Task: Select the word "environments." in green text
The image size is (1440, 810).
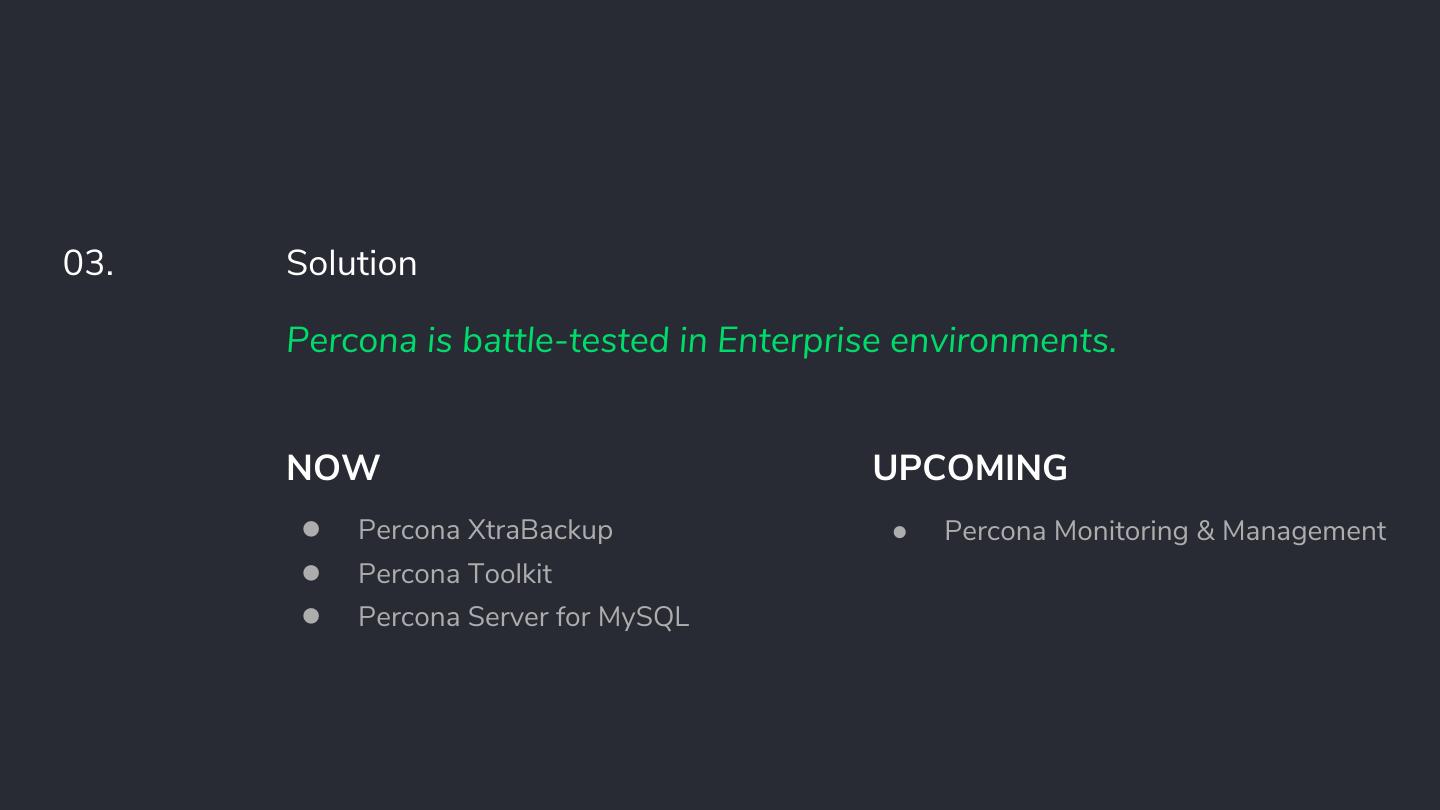Action: [x=1003, y=341]
